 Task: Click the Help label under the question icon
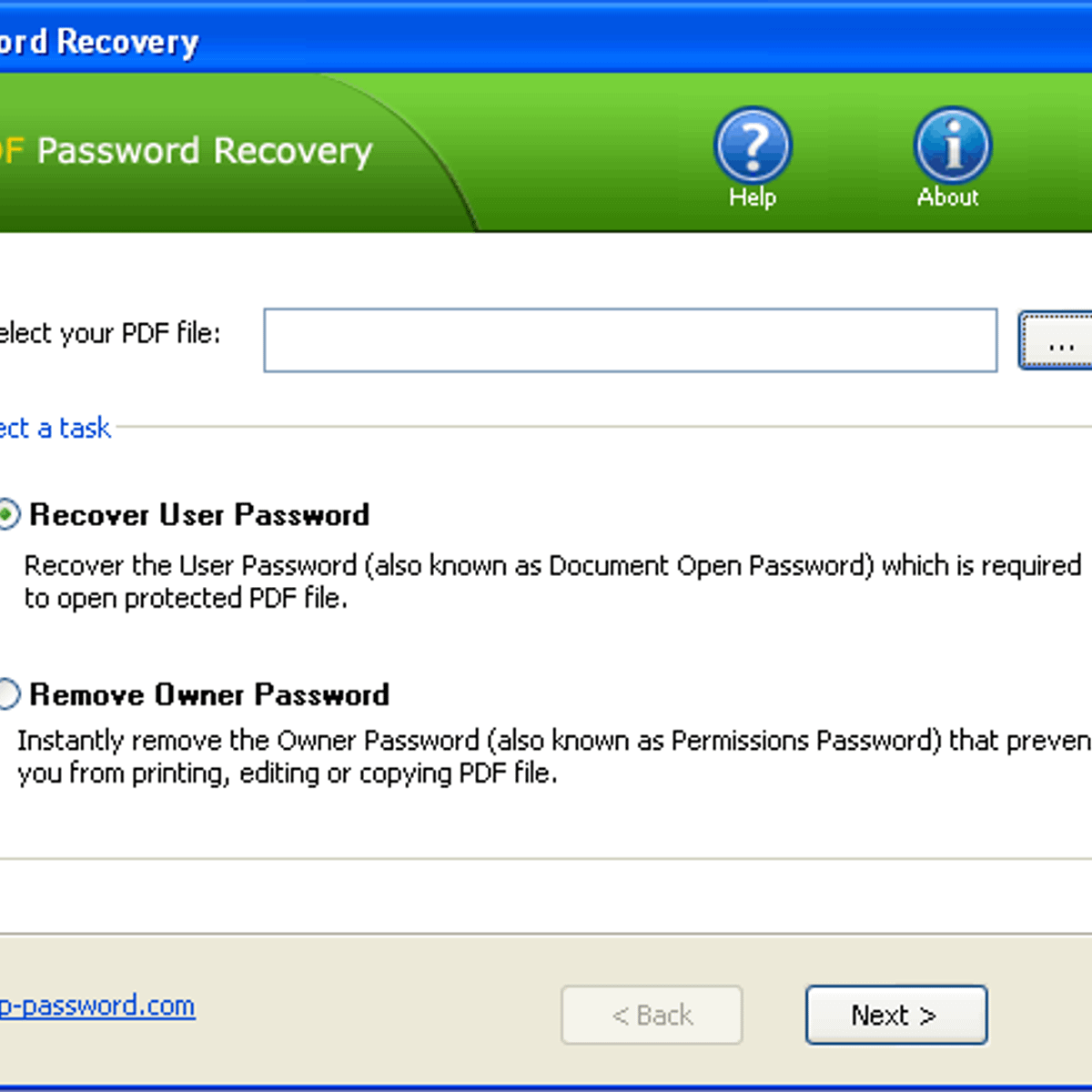click(x=753, y=197)
